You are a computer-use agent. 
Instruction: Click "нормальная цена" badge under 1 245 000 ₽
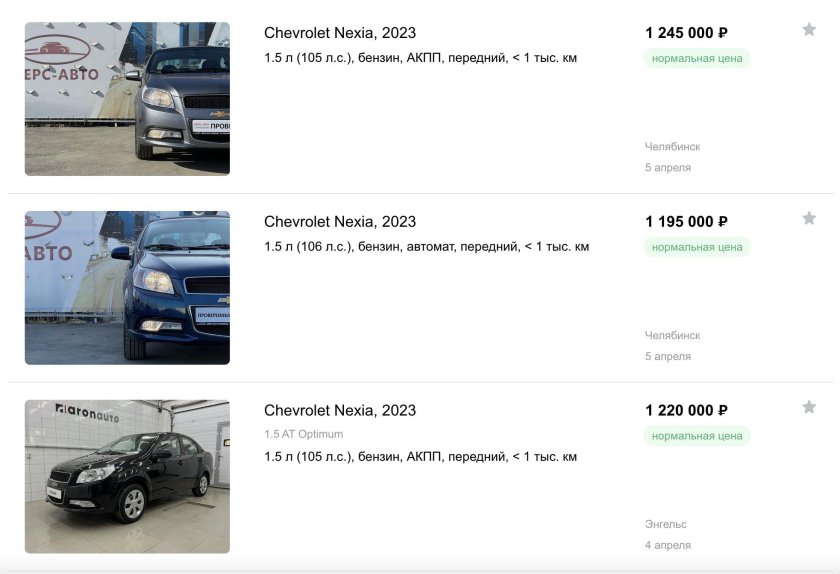point(697,58)
